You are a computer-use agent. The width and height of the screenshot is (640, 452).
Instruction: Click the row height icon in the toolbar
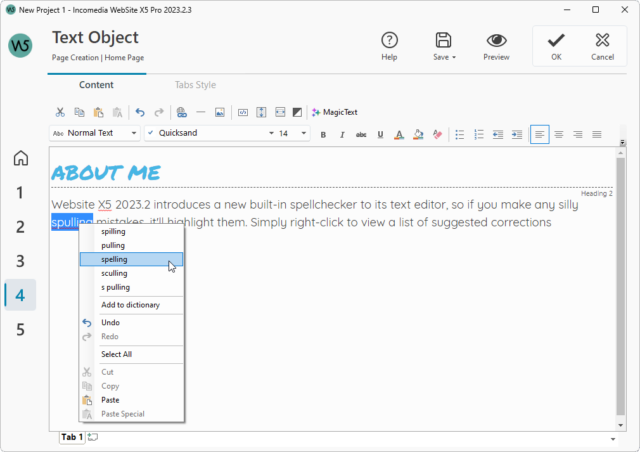pos(261,112)
